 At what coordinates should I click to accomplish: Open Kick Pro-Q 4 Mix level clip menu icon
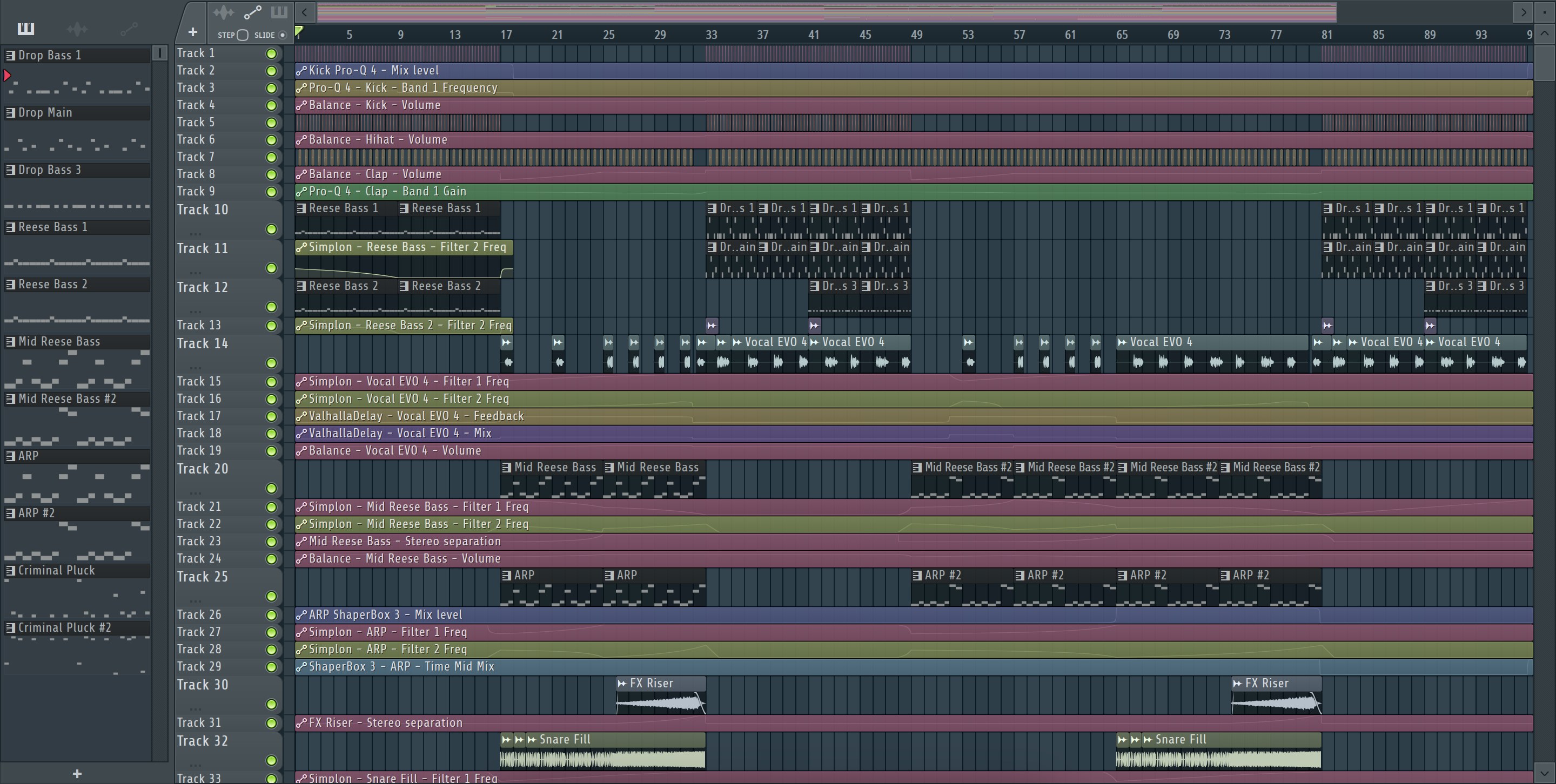[x=301, y=71]
